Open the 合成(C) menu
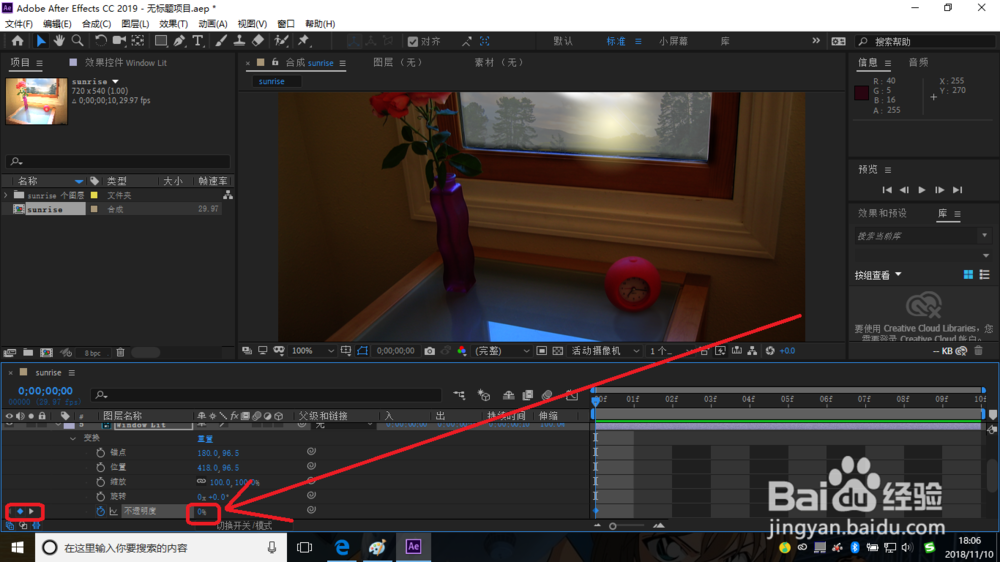This screenshot has height=562, width=1000. click(96, 24)
